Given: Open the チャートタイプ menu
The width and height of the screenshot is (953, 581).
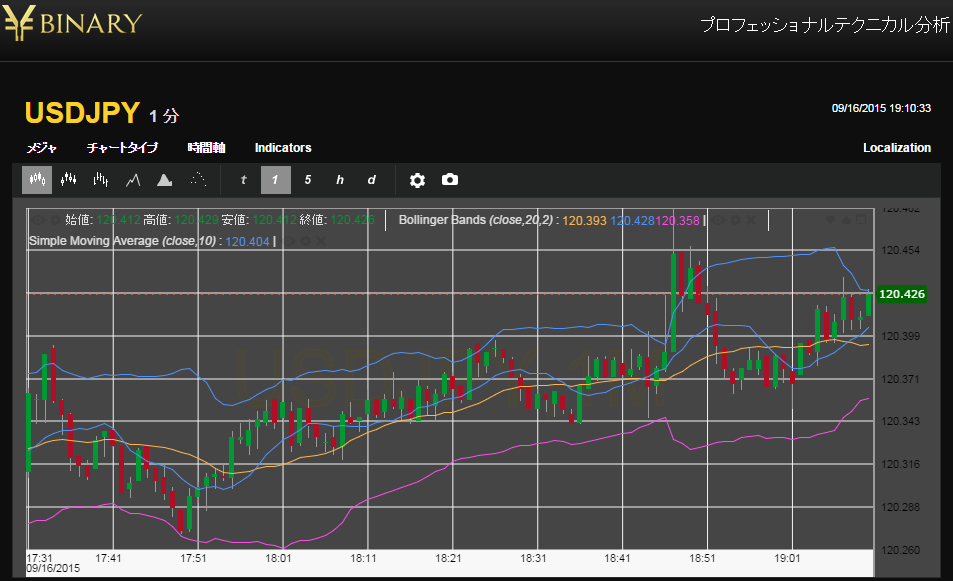Looking at the screenshot, I should (x=122, y=148).
